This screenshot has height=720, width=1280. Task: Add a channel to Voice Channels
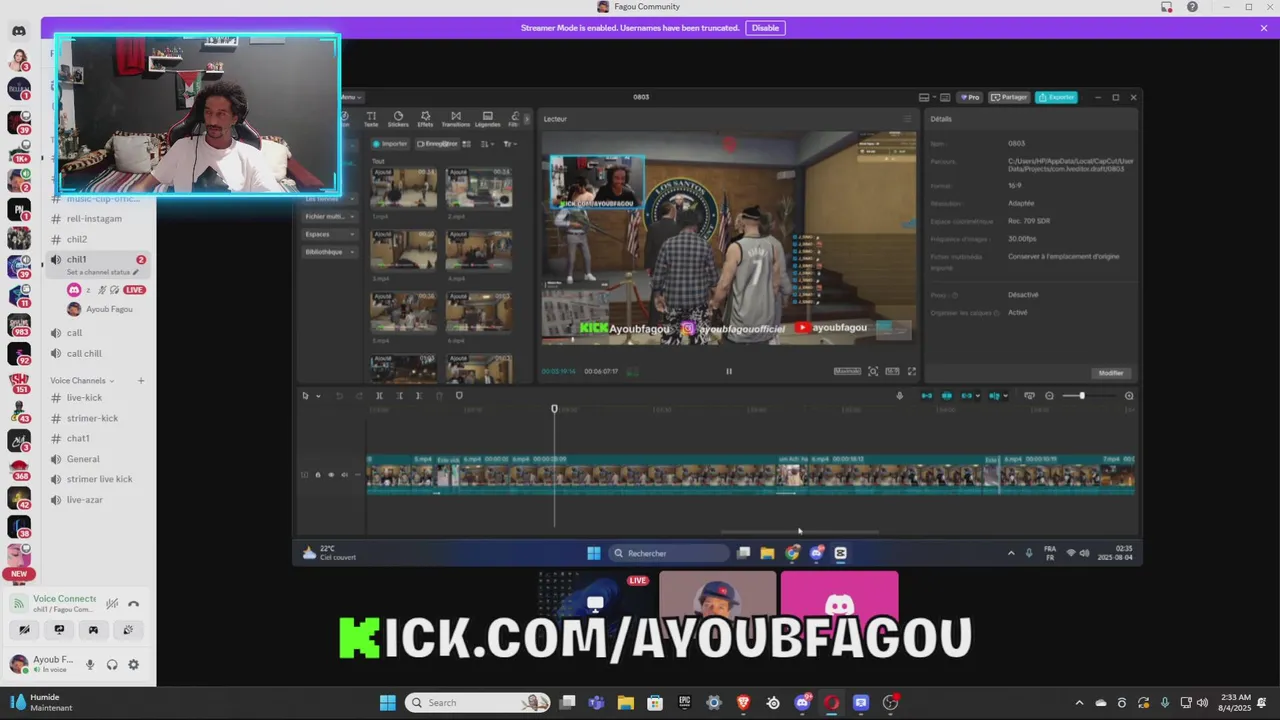tap(141, 381)
